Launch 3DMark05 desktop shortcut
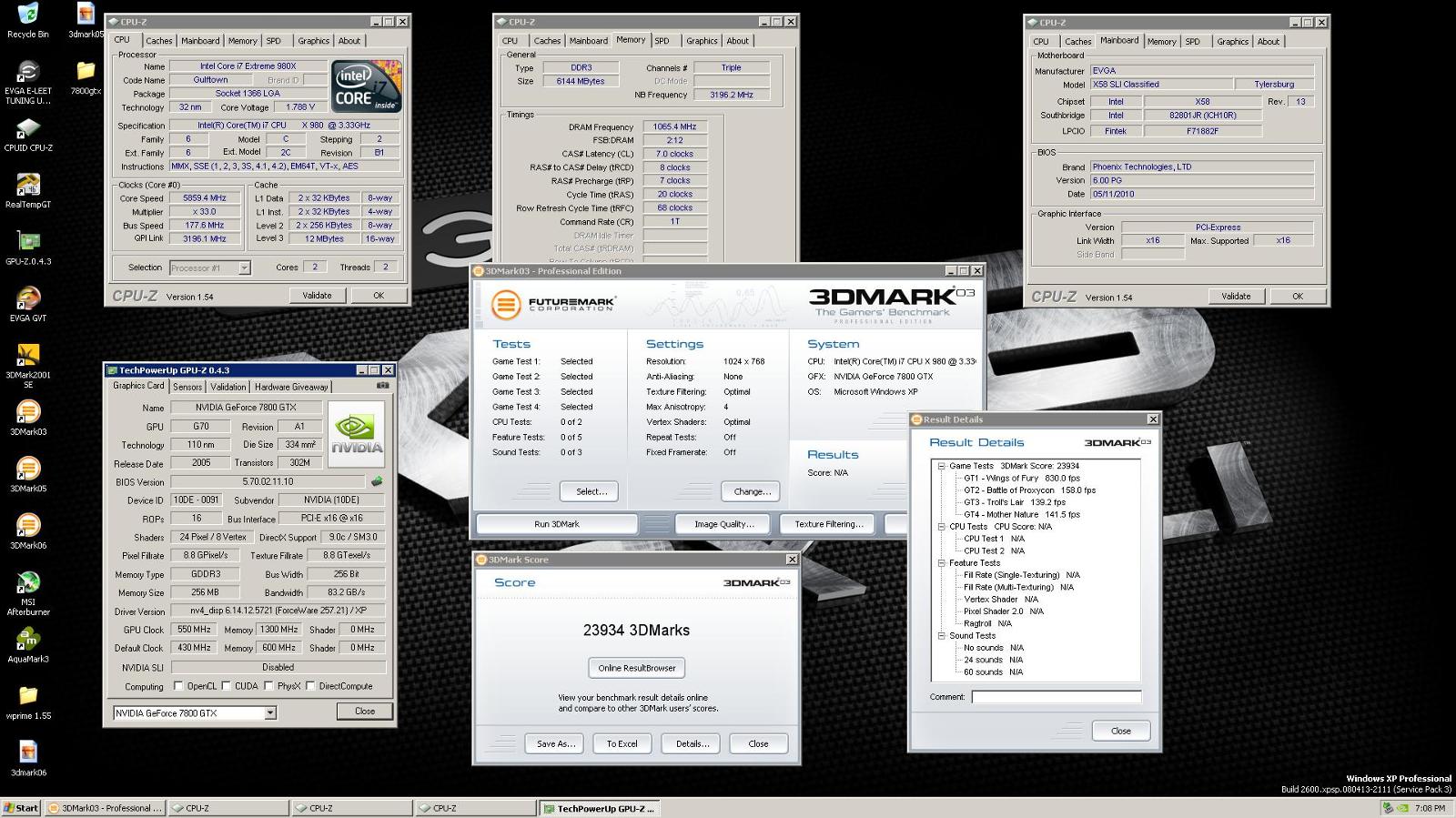This screenshot has height=818, width=1456. 28,475
